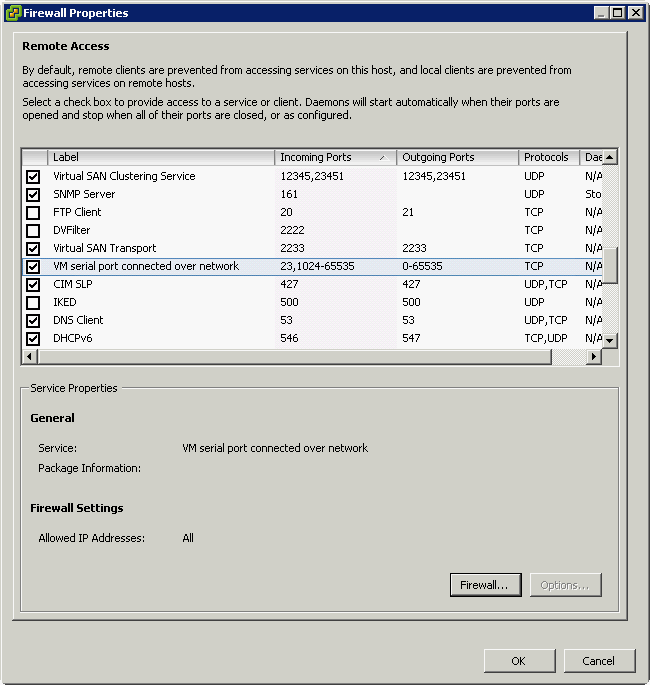Select the DVFilter row label
Screen dimensions: 650x685
72,230
